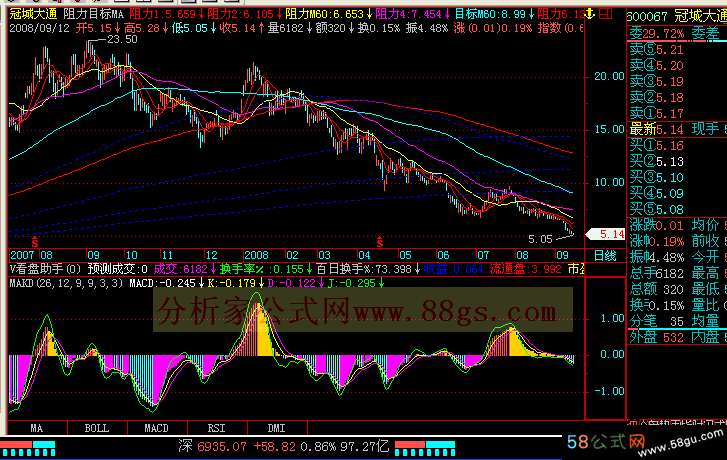Click the 5.05 low price label

point(541,239)
